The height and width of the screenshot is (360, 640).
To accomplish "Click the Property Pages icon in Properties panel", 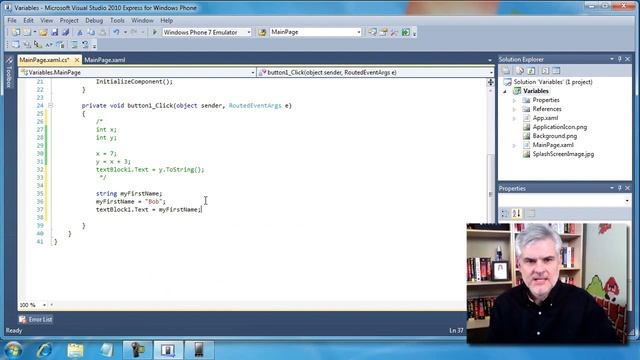I will coord(531,213).
